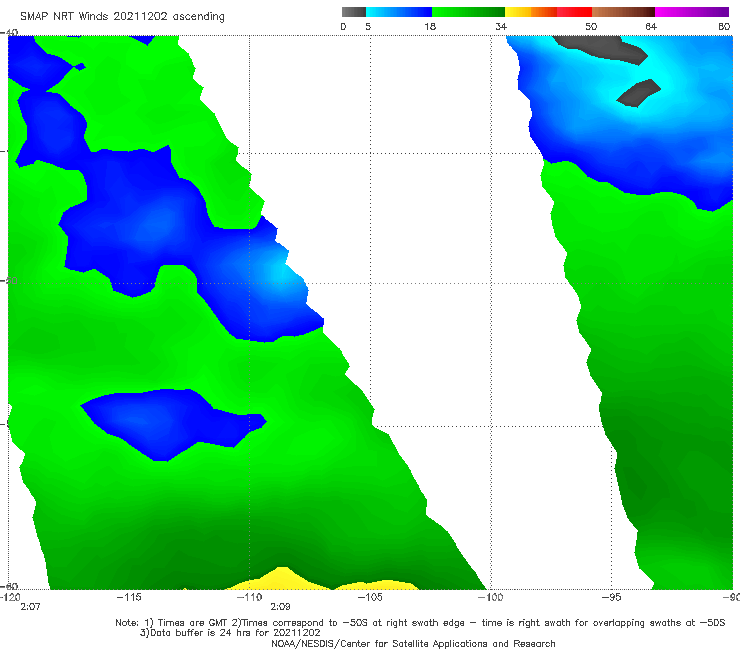Viewport: 740px width, 650px height.
Task: Click the color bar label "5"
Action: [x=368, y=27]
